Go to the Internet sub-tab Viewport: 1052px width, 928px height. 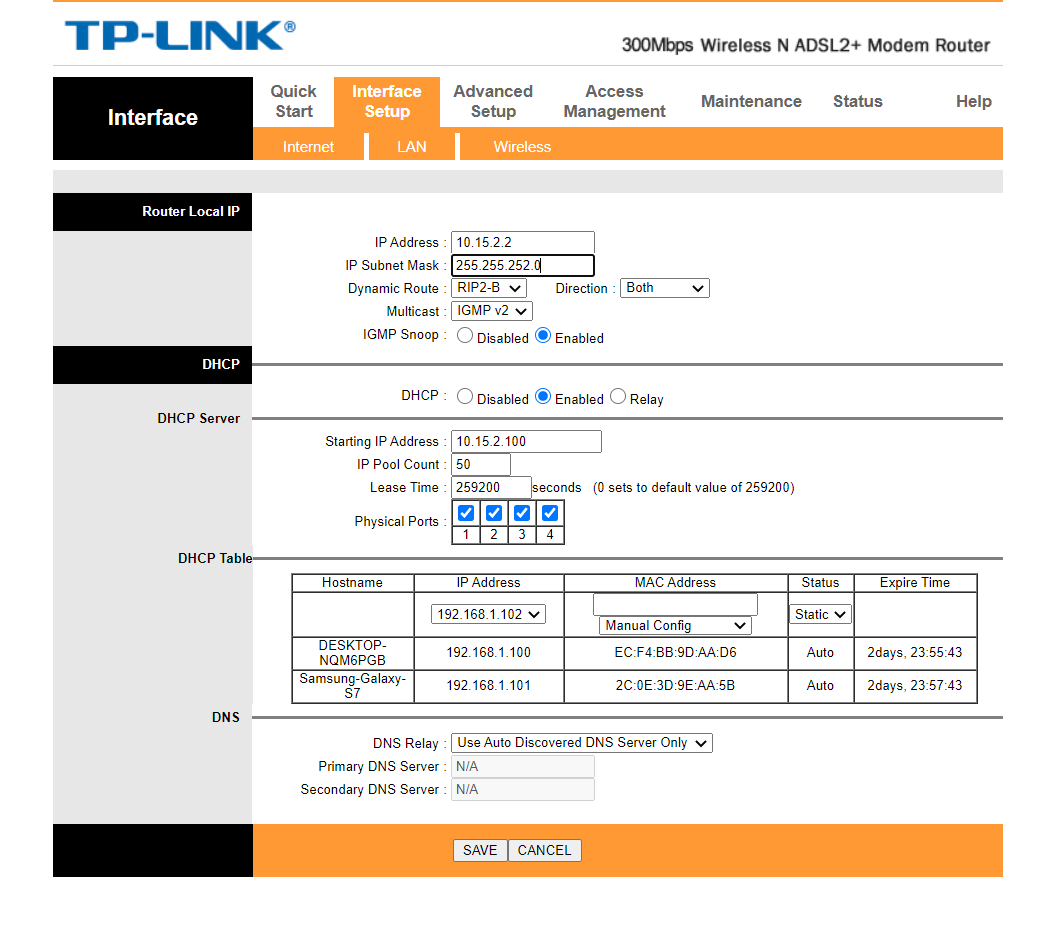(x=308, y=146)
